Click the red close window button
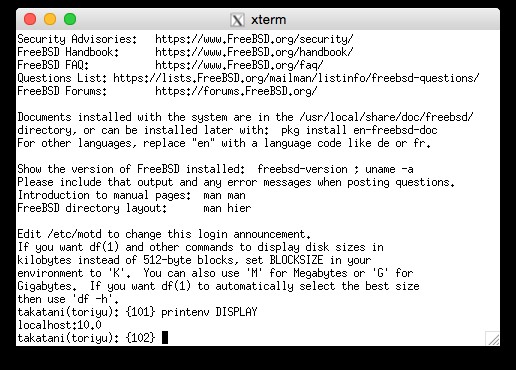 [30, 19]
